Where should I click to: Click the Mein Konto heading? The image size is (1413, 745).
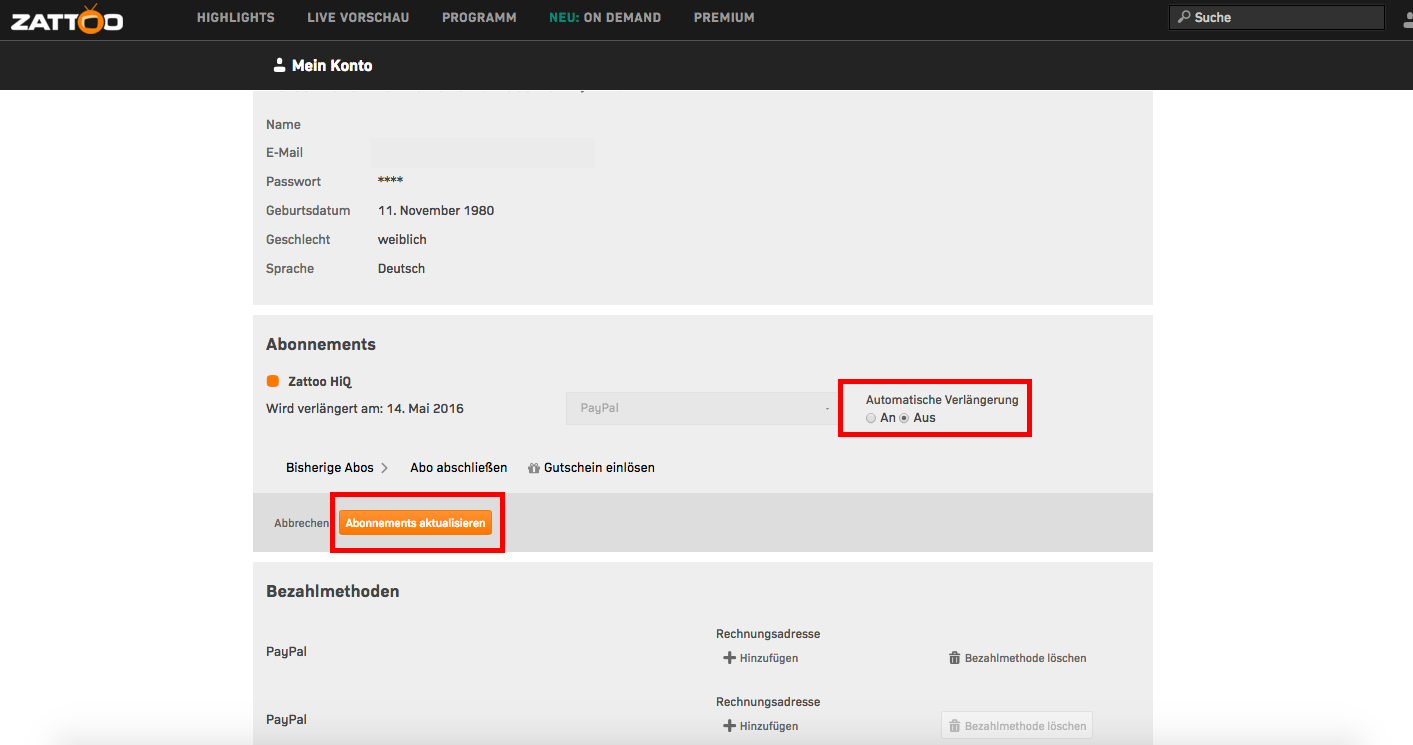[332, 65]
